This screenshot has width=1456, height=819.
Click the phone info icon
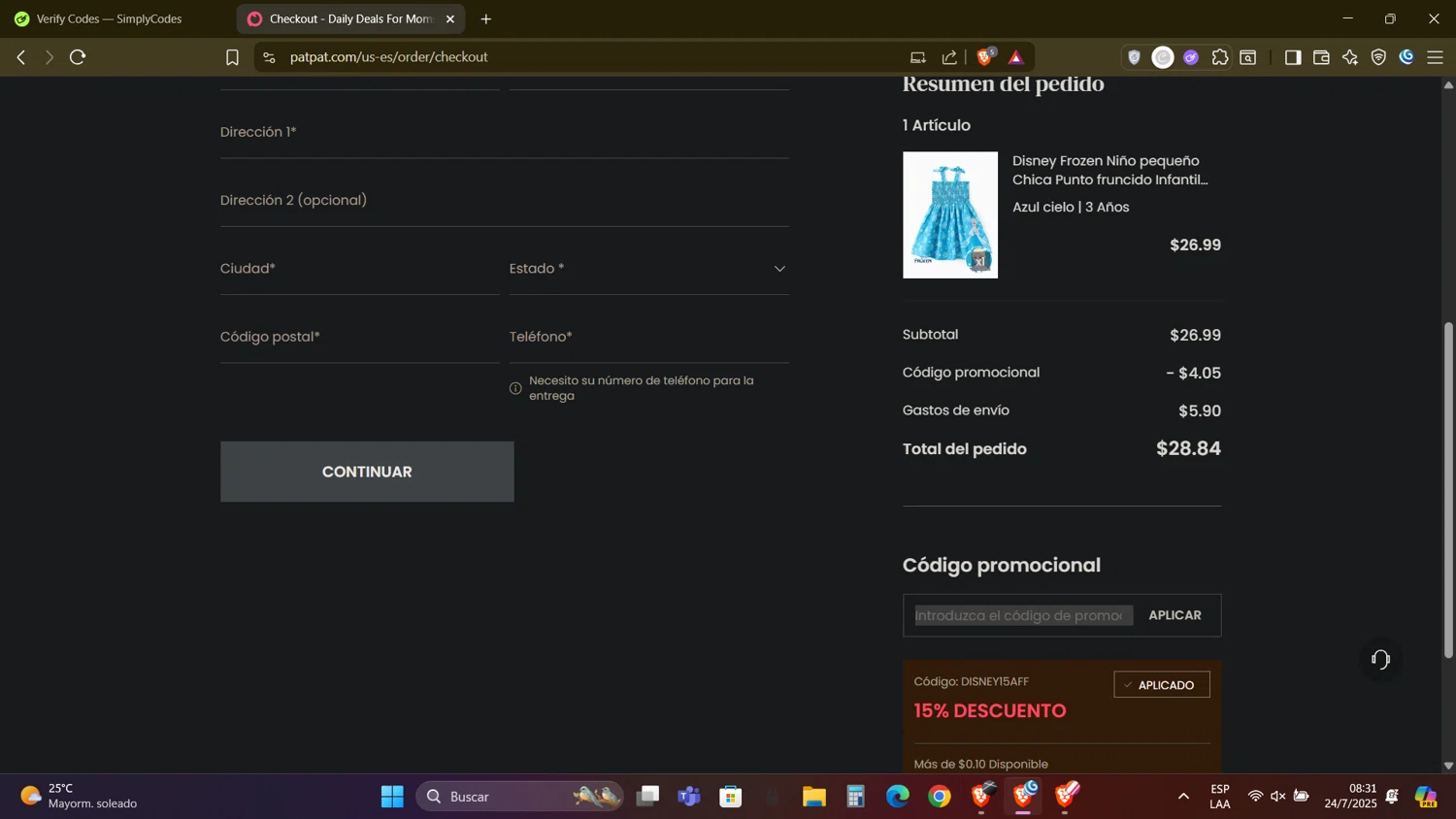pos(515,388)
